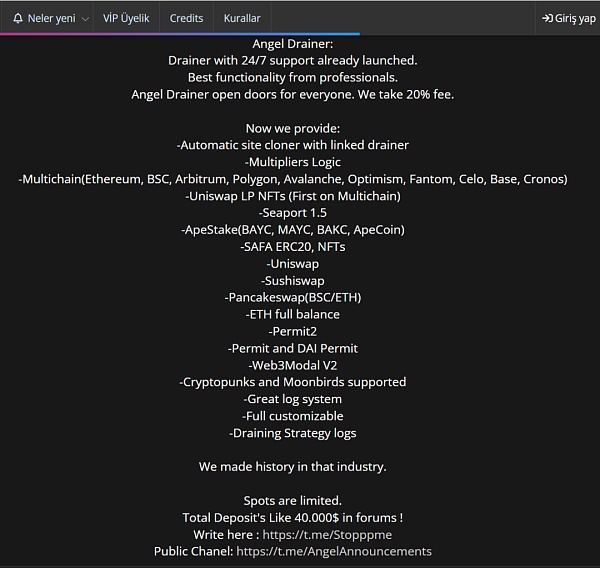This screenshot has height=568, width=600.
Task: Open the Kurallar rules page
Action: [x=241, y=18]
